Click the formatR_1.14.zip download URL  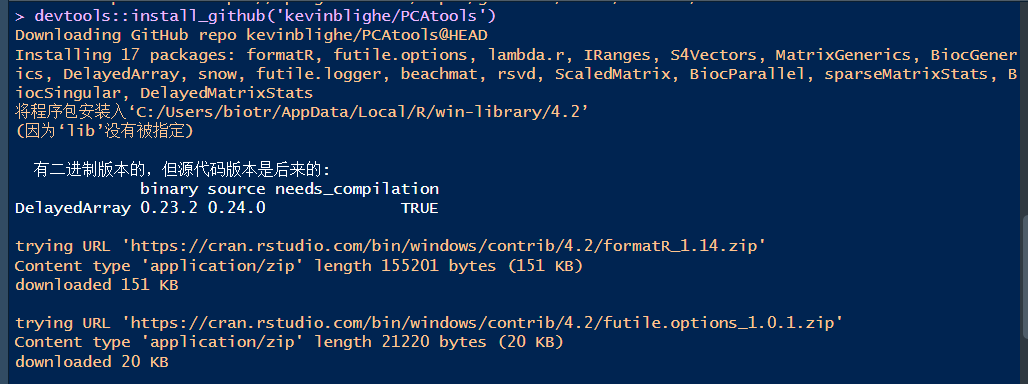tap(449, 246)
